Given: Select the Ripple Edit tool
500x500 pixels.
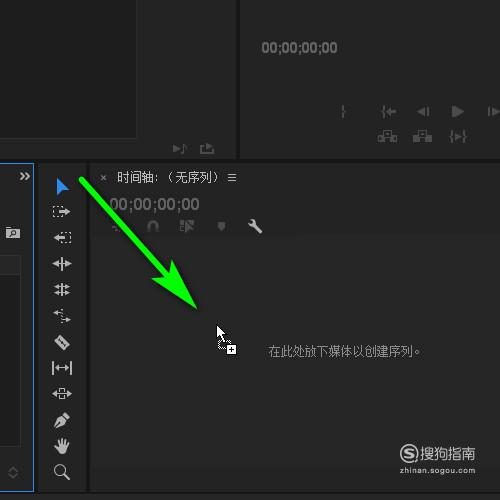Looking at the screenshot, I should [x=62, y=264].
